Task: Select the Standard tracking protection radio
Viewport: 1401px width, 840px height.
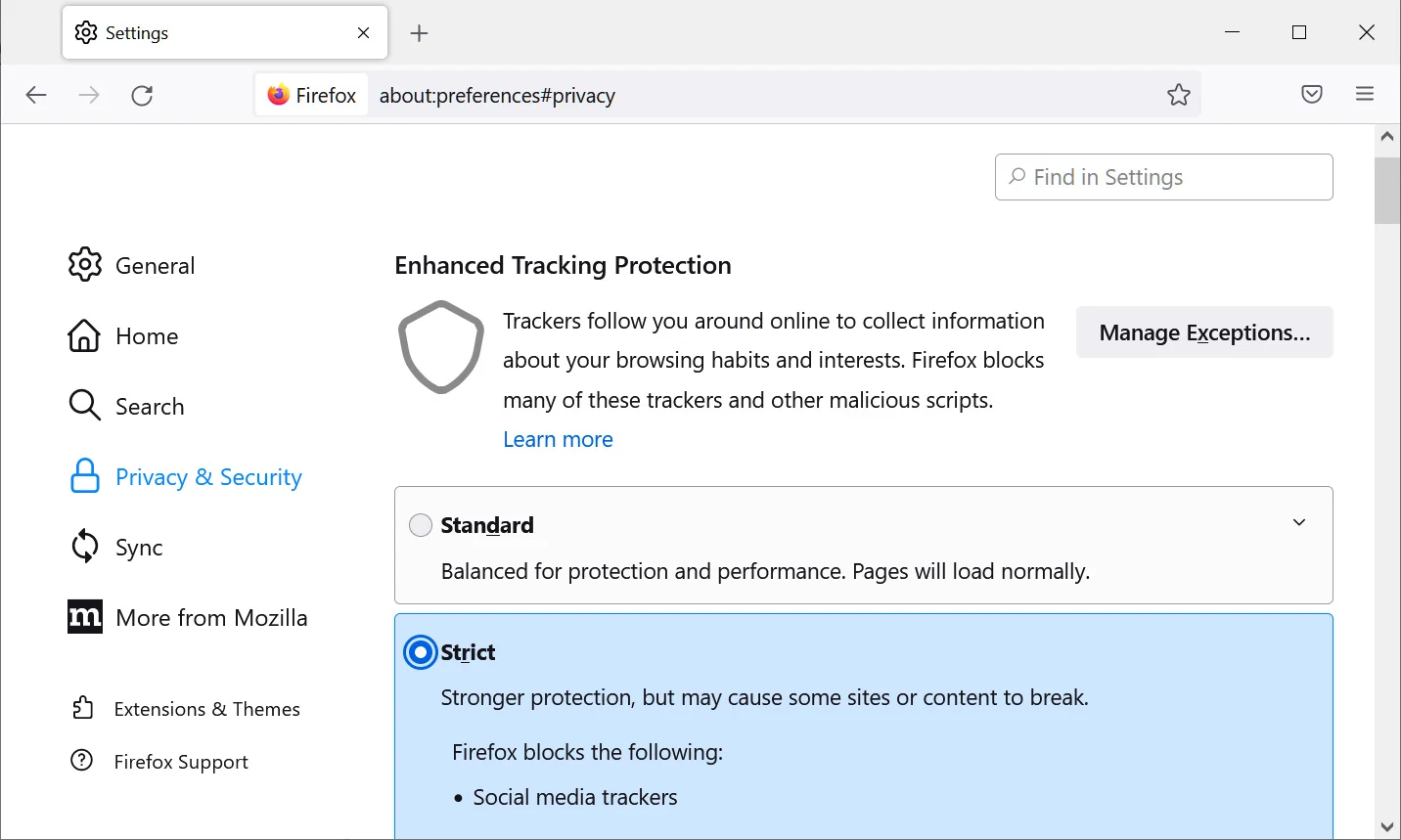Action: [x=421, y=525]
